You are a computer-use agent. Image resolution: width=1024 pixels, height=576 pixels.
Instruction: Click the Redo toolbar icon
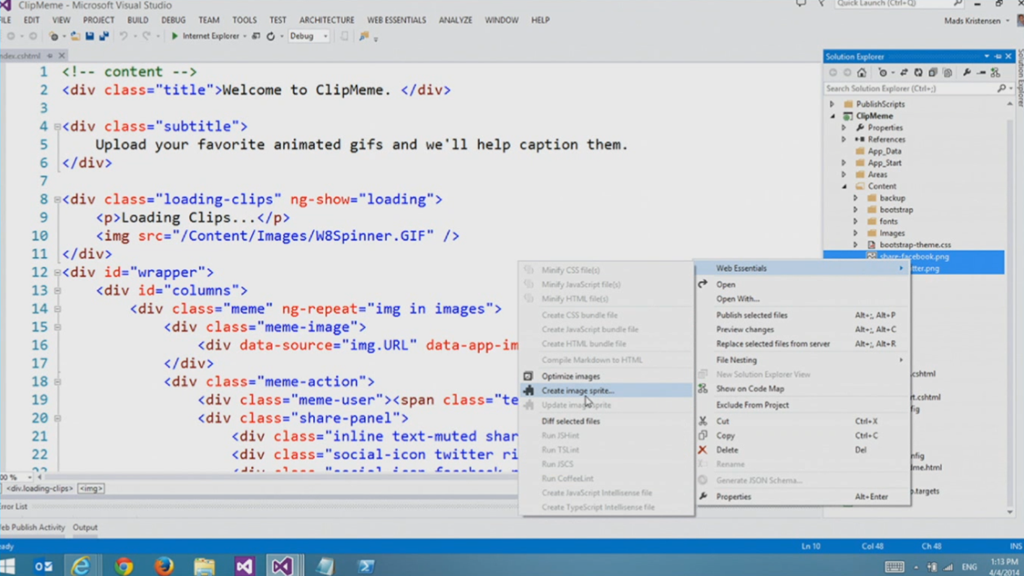point(146,37)
